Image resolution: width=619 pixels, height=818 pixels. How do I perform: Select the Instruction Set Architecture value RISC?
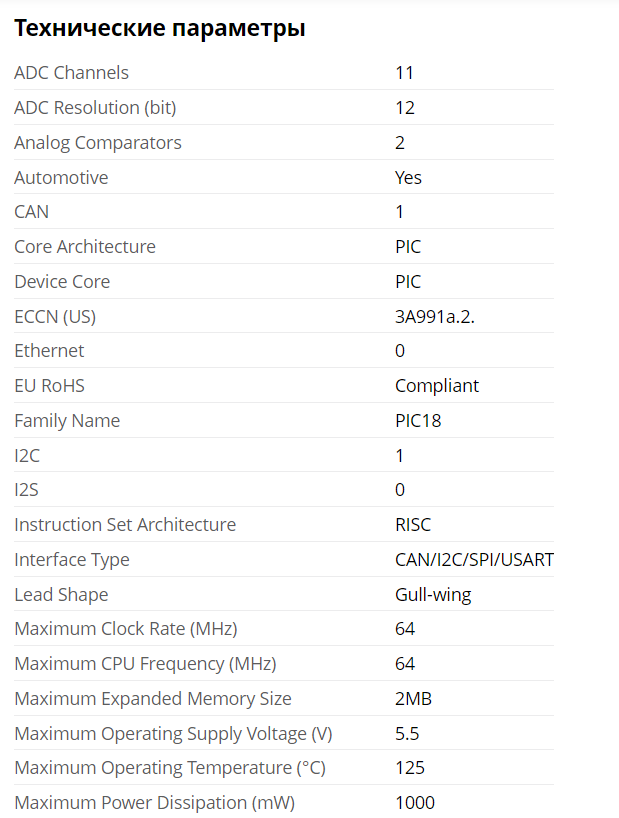(x=413, y=524)
